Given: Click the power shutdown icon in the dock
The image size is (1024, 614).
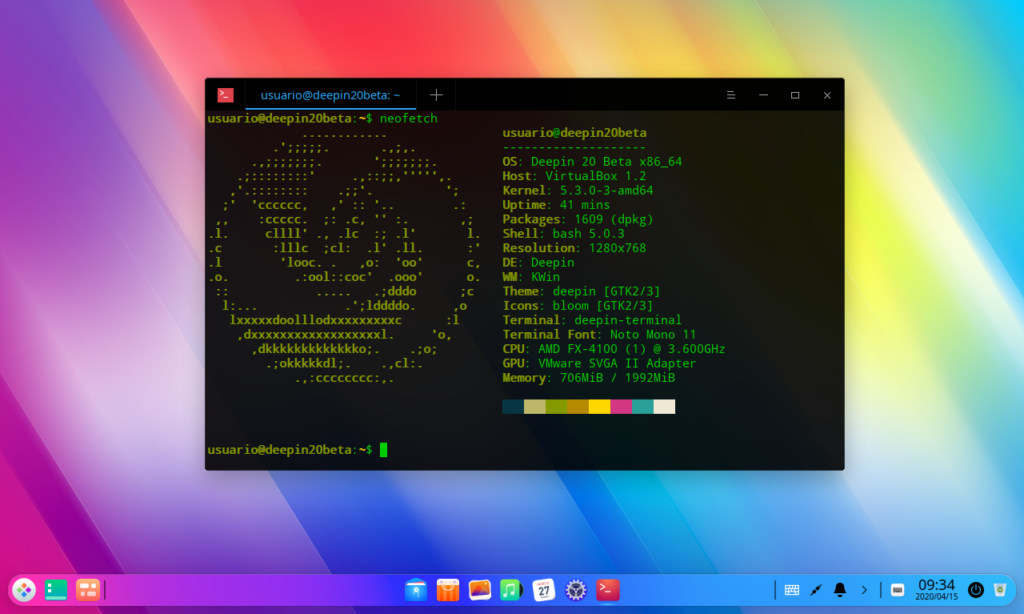Looking at the screenshot, I should pyautogui.click(x=976, y=590).
